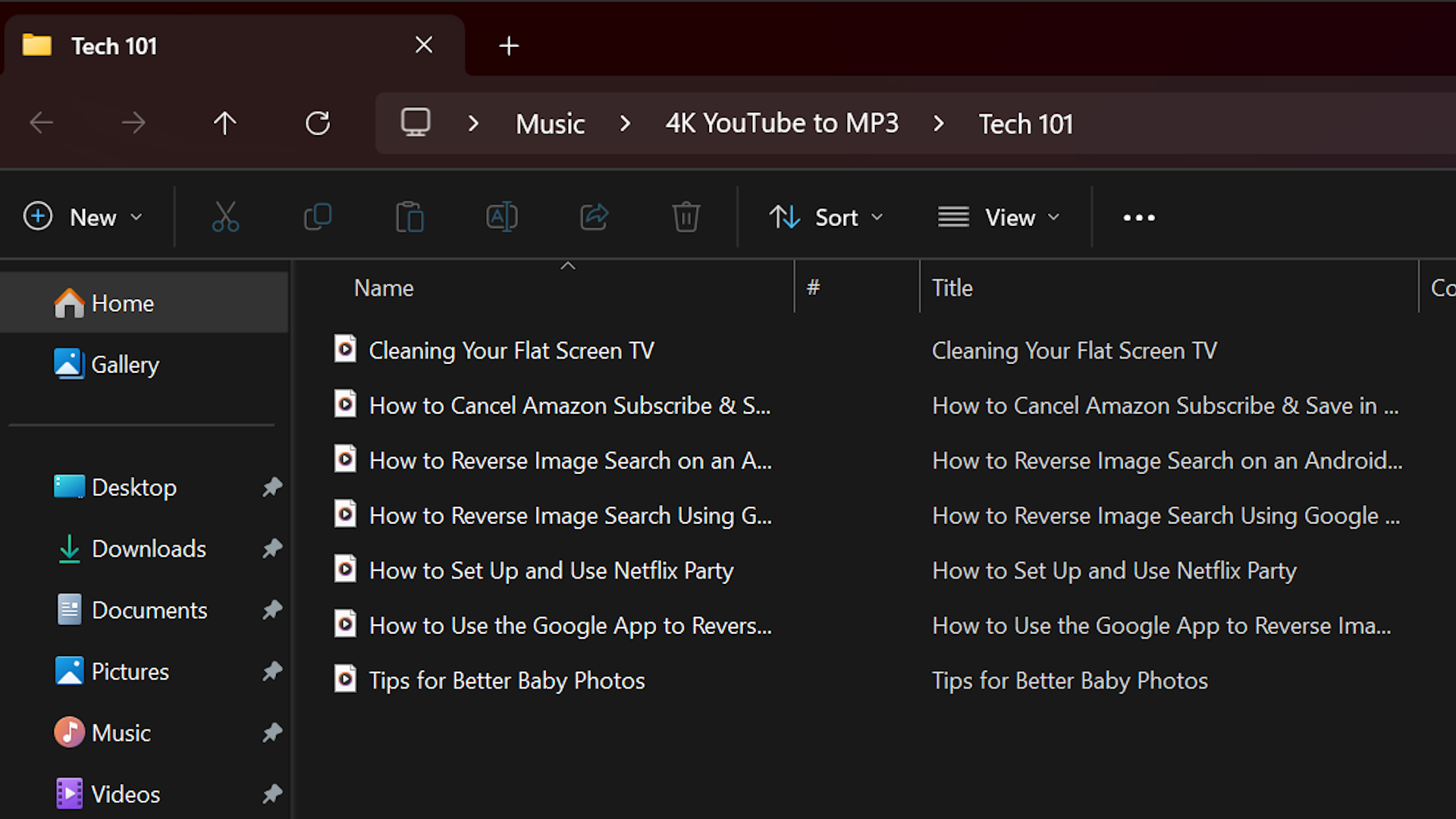
Task: Unpin Downloads using its pin icon
Action: tap(272, 548)
